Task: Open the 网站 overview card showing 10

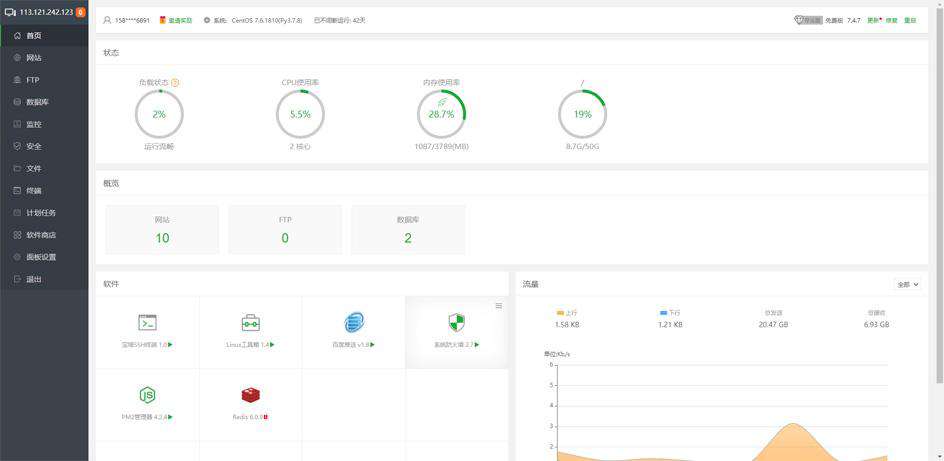Action: (162, 229)
